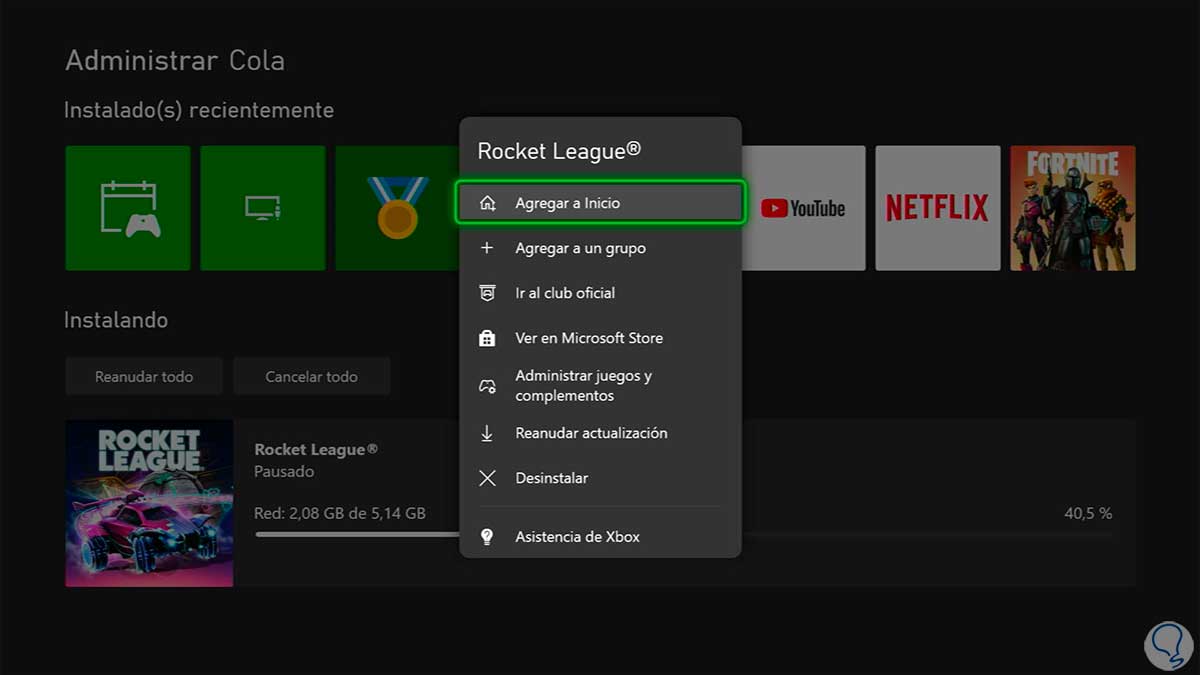This screenshot has height=675, width=1200.
Task: Click the Pausado status text
Action: (284, 472)
